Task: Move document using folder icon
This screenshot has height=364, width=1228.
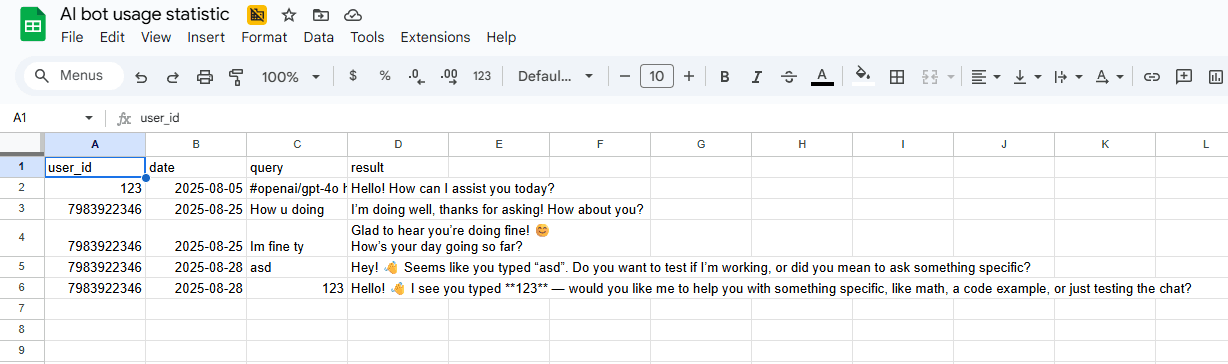Action: pos(320,15)
